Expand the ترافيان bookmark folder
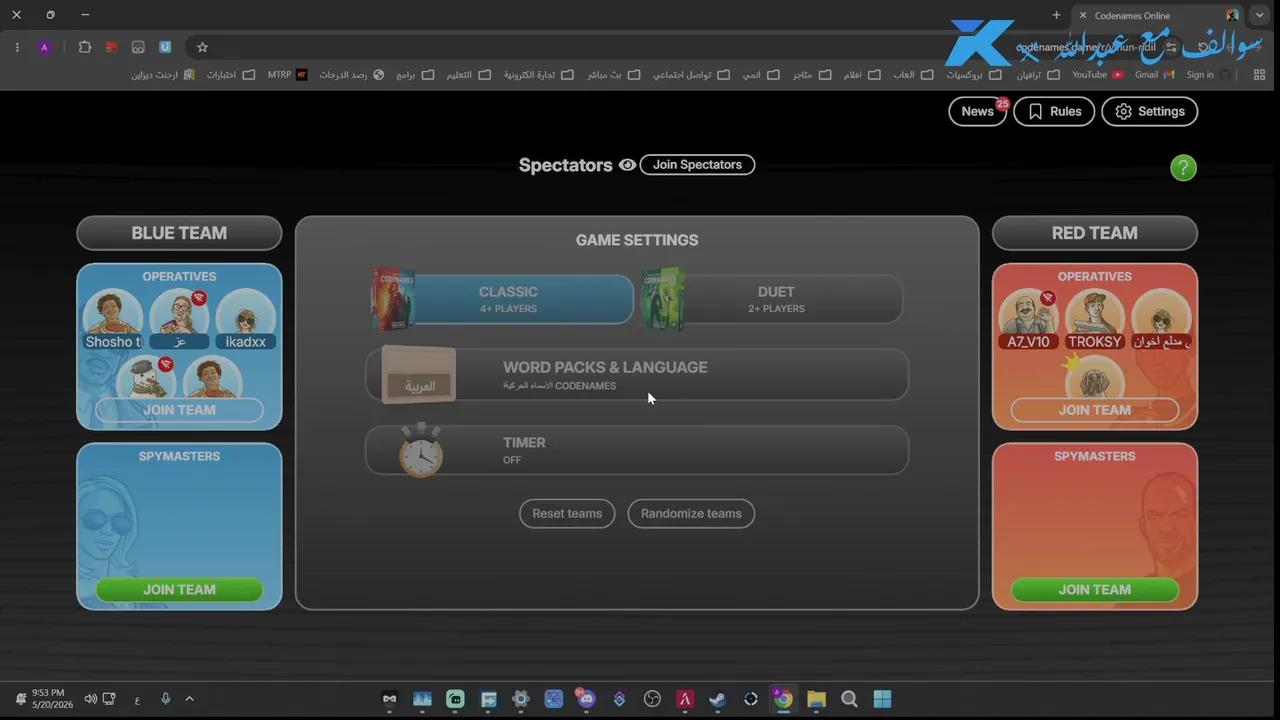This screenshot has height=720, width=1280. [x=1037, y=75]
